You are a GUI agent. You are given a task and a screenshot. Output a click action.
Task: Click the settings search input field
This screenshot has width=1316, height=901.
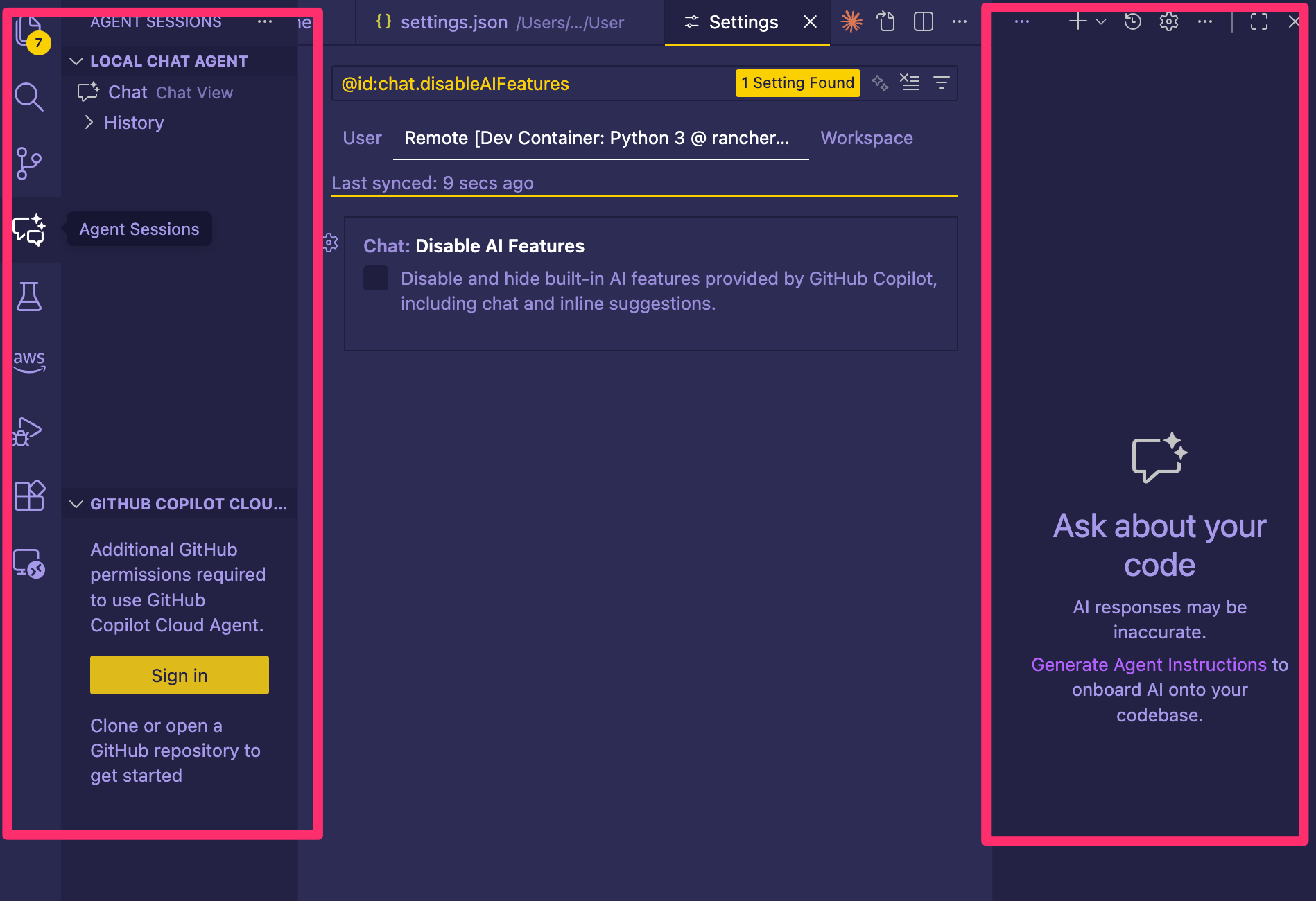pos(534,84)
